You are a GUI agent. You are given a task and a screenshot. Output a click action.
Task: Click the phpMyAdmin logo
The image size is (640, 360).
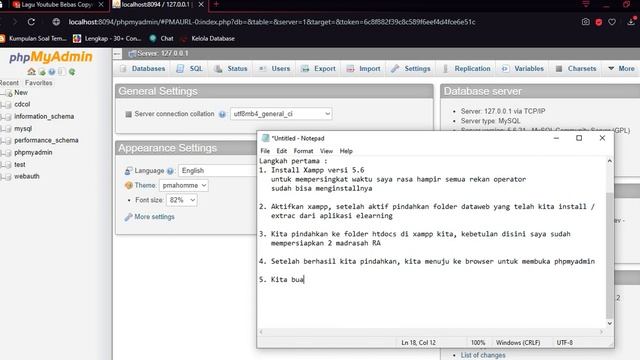(51, 57)
